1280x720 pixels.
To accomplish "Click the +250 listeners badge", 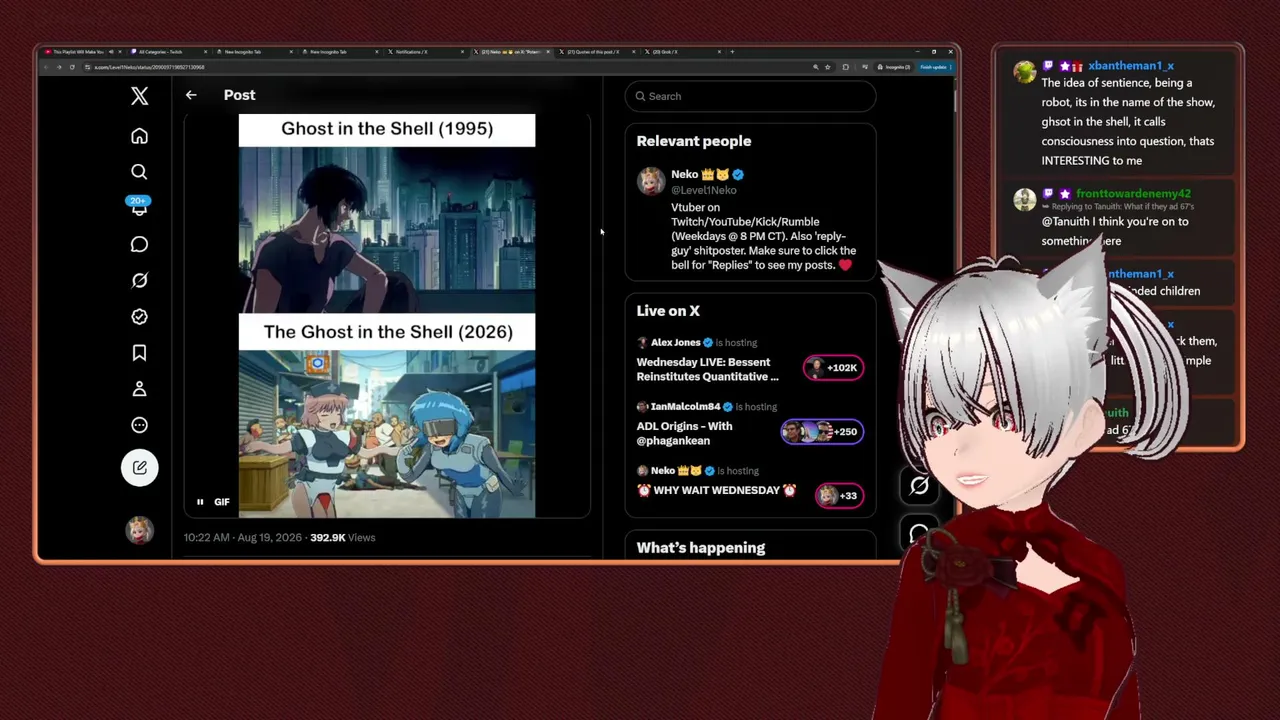I will [822, 432].
